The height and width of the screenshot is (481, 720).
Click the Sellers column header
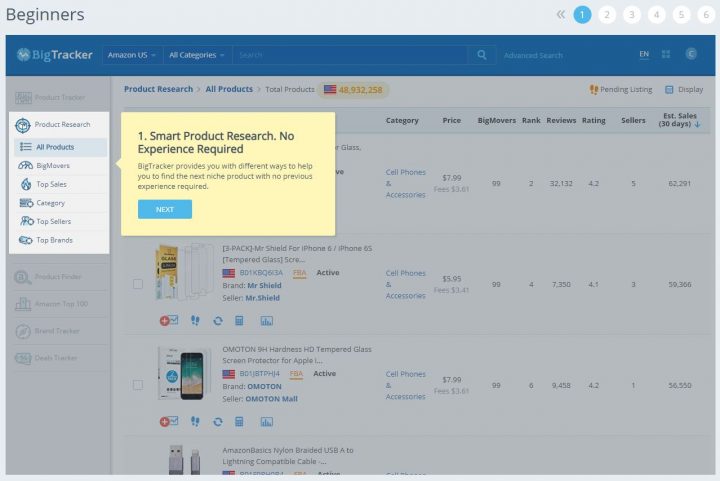pos(633,120)
